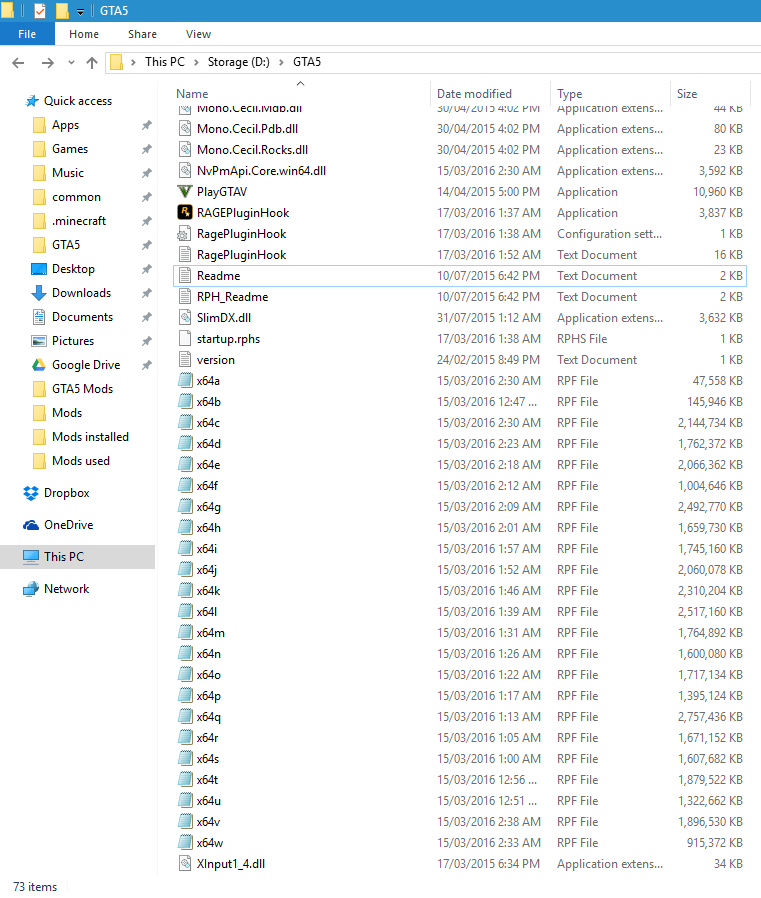This screenshot has width=761, height=898.
Task: Unpin Apps folder using its pin icon
Action: click(x=147, y=125)
